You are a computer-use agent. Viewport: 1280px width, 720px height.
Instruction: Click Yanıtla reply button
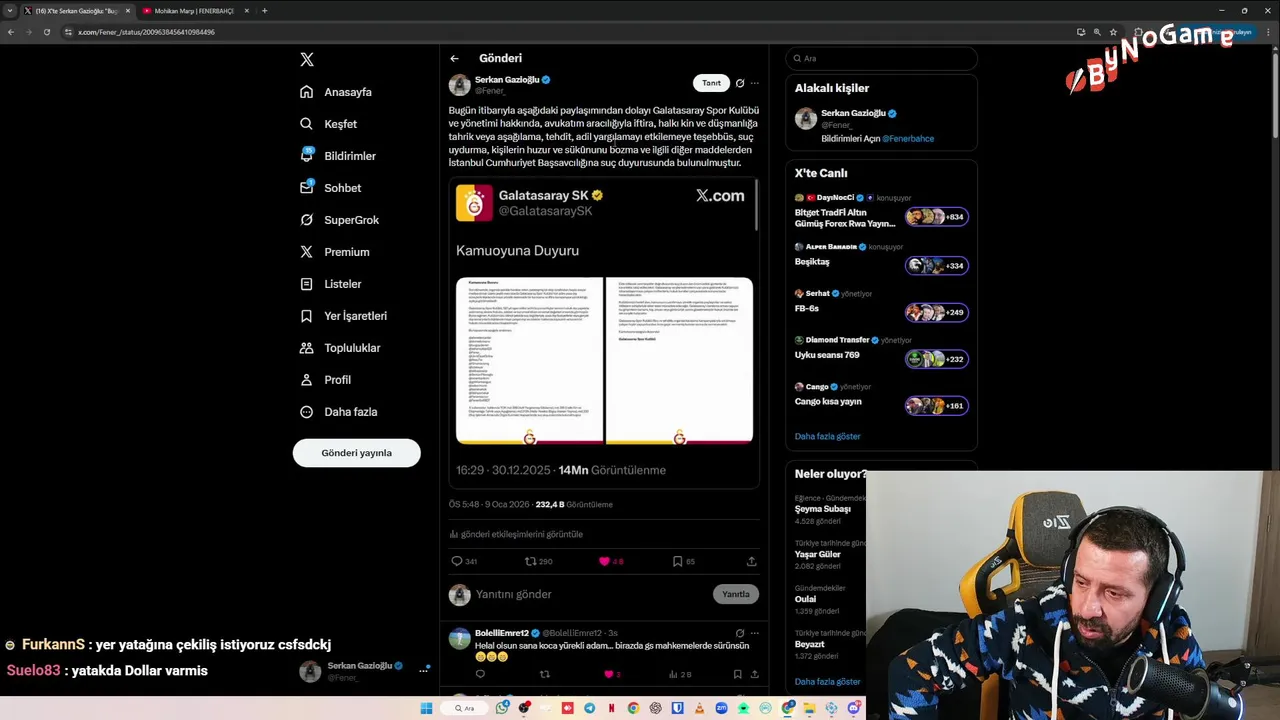736,594
